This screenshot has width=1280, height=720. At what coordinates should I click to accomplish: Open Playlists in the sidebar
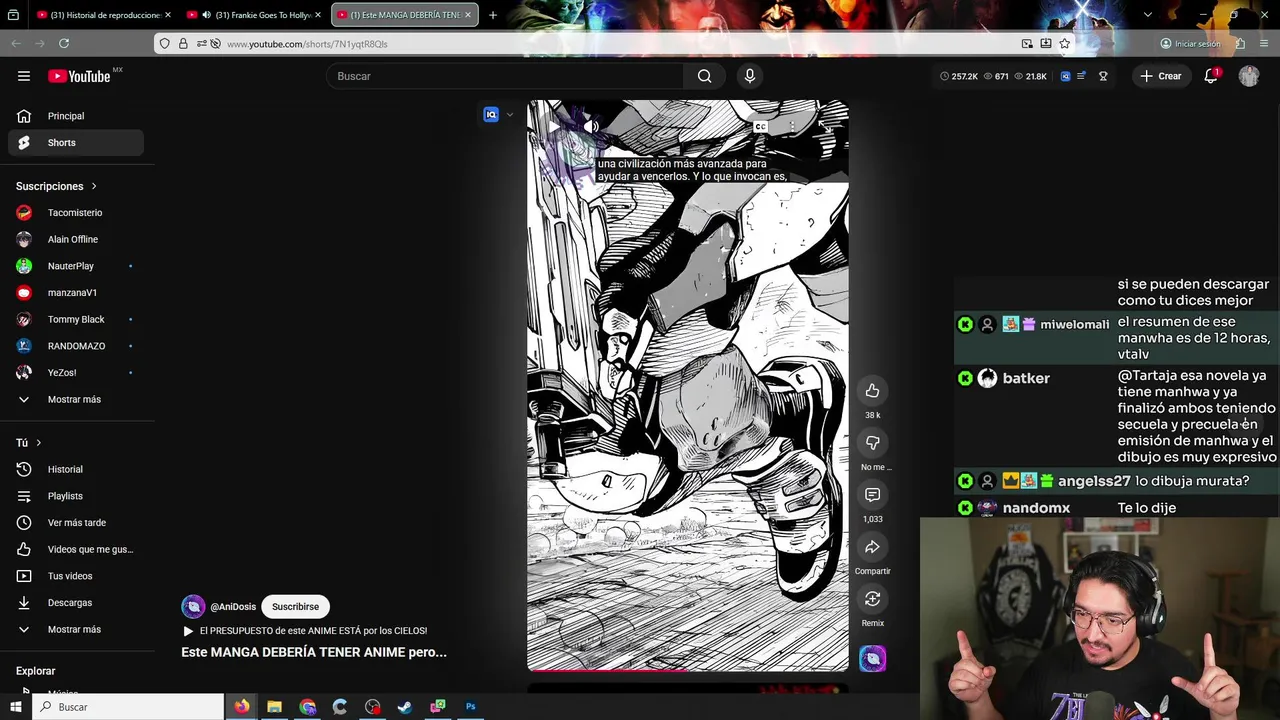(x=76, y=496)
